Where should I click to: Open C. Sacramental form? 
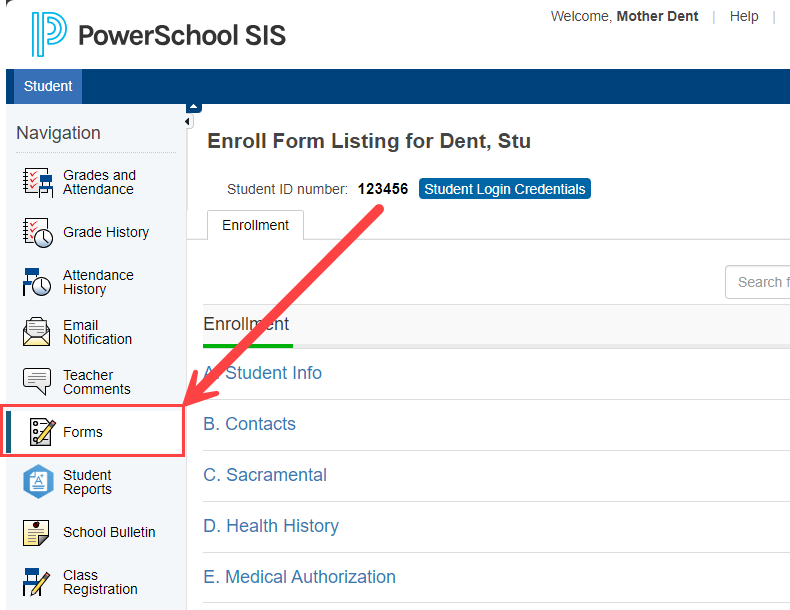click(x=265, y=475)
